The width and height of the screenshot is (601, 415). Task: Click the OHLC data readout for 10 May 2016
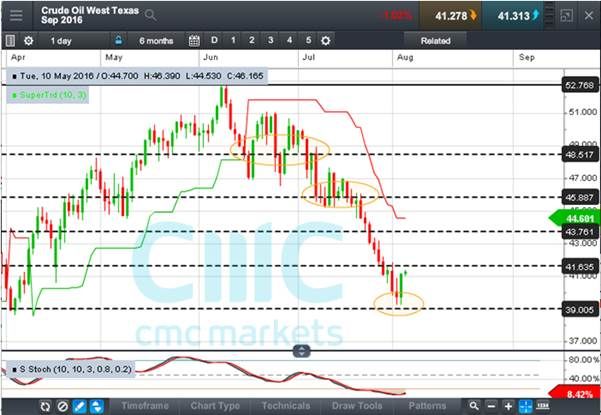tap(138, 76)
